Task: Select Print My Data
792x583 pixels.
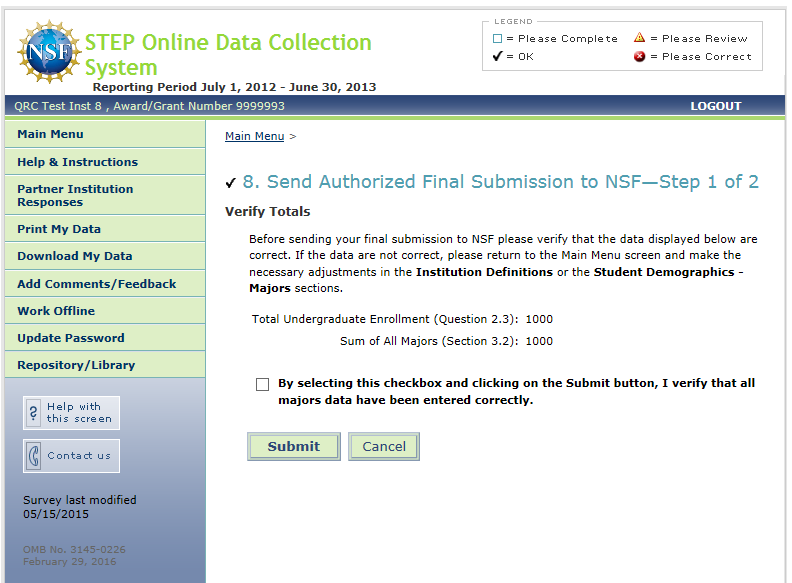Action: [x=105, y=229]
